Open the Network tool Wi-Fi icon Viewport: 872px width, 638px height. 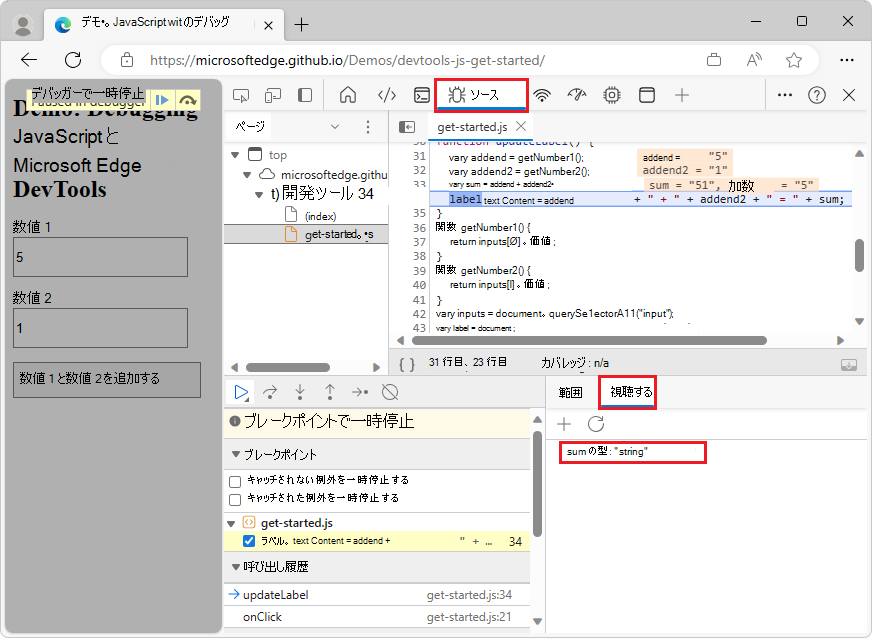pos(542,95)
